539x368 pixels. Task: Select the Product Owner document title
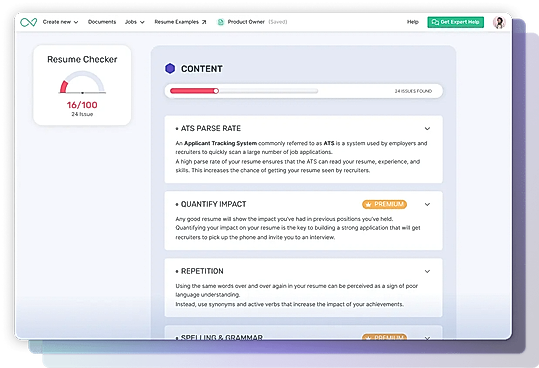pos(246,22)
